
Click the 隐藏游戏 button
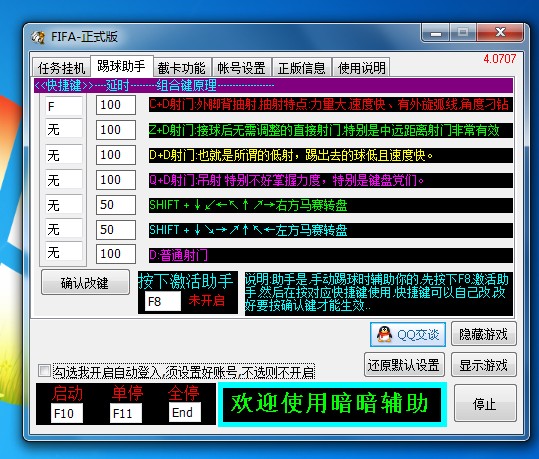tap(483, 334)
